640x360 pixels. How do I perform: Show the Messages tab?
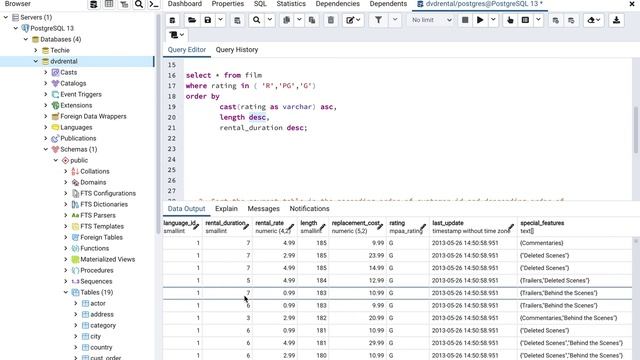pyautogui.click(x=263, y=209)
